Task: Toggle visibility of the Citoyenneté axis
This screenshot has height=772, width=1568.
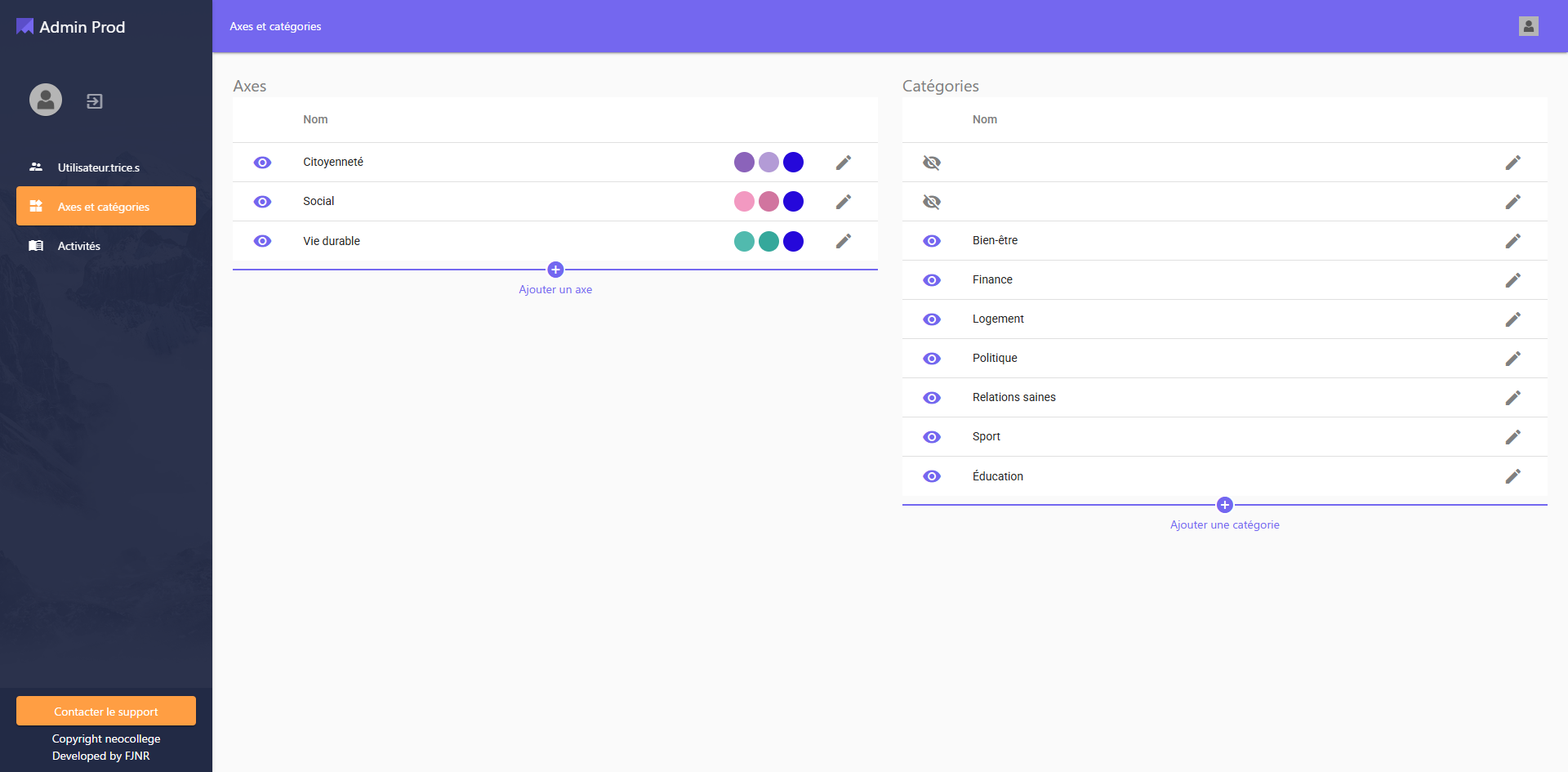Action: (x=262, y=163)
